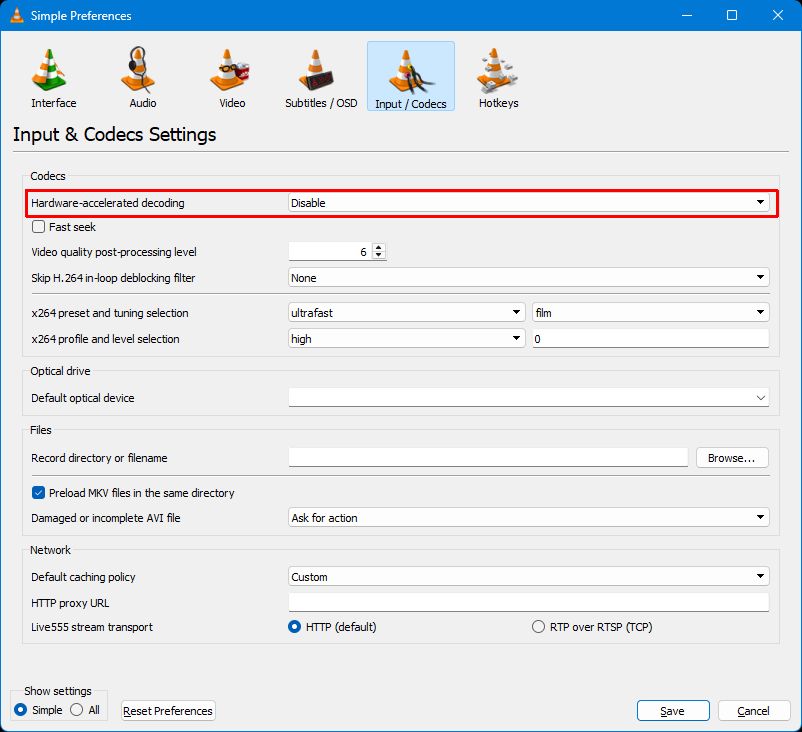Choose Simple show settings option
802x732 pixels.
pos(20,710)
